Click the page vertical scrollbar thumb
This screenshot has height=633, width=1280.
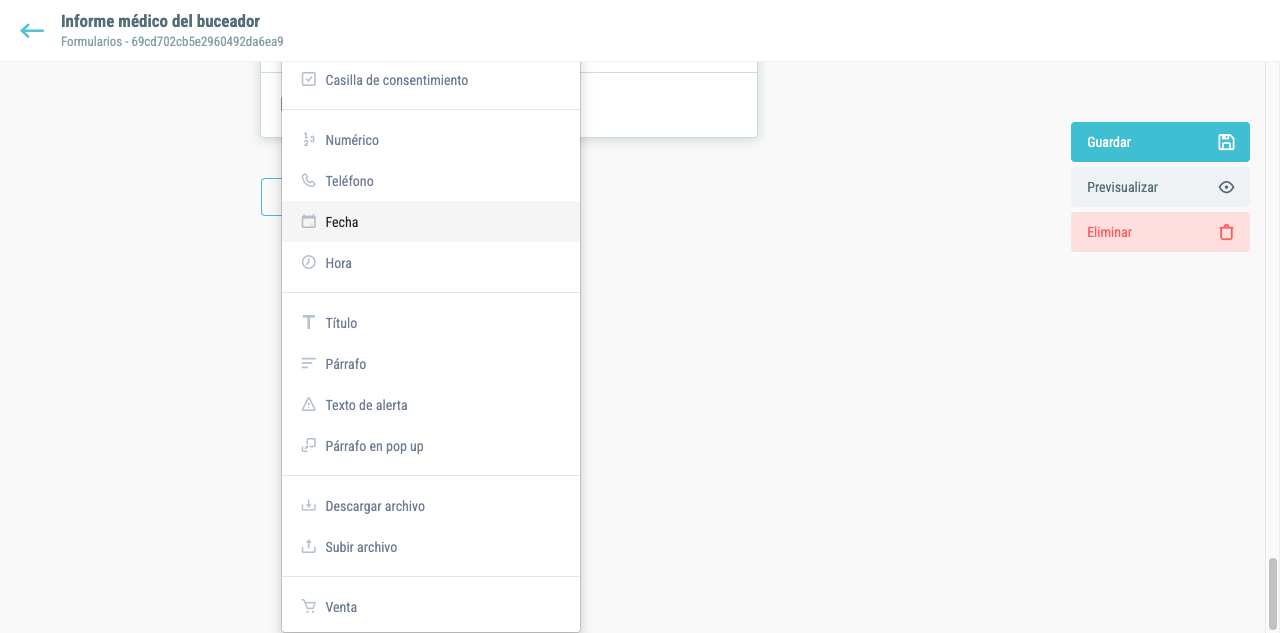click(x=1273, y=593)
